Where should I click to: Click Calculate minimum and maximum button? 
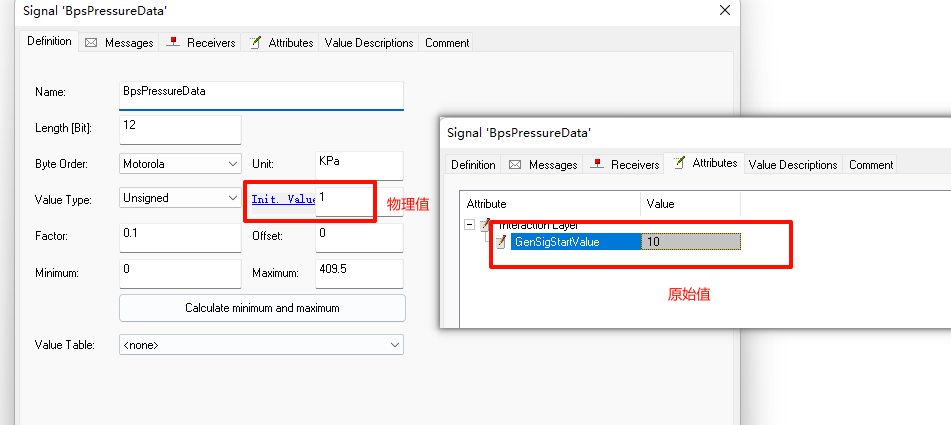tap(262, 308)
